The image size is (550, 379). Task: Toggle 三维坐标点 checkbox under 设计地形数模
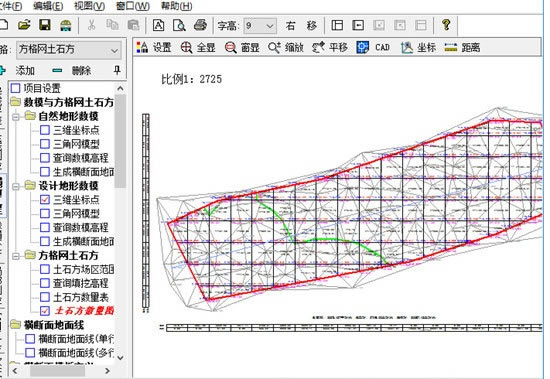(45, 200)
